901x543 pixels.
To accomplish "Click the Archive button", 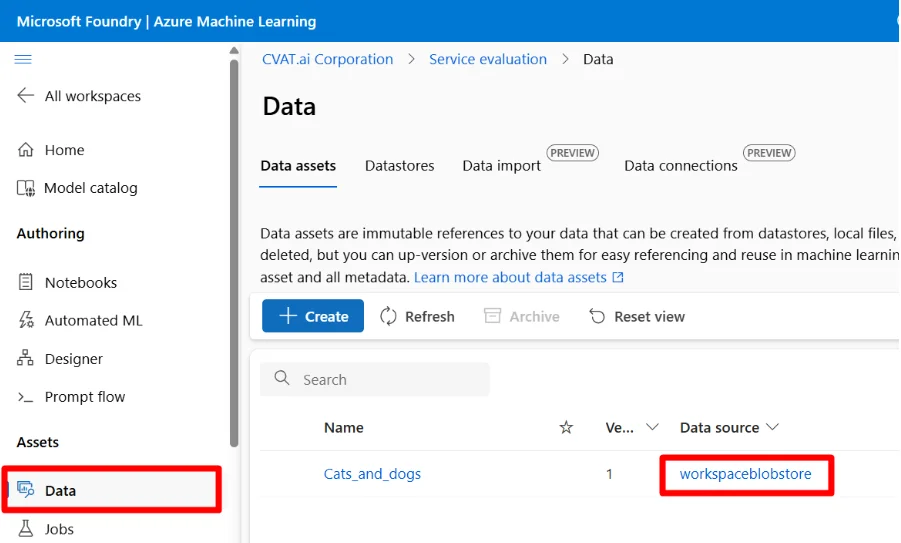I will (x=522, y=316).
